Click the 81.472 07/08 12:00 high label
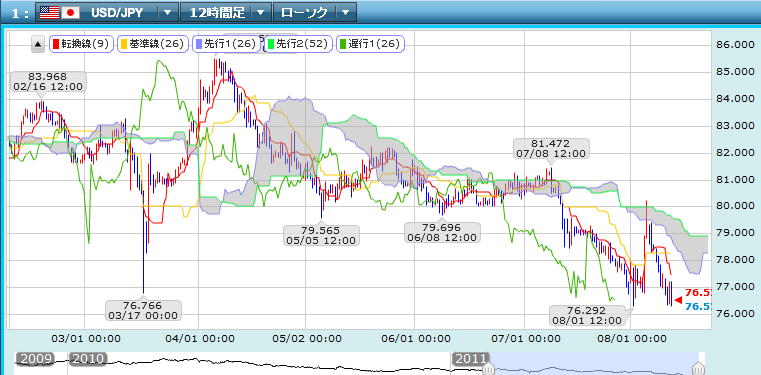 point(551,148)
